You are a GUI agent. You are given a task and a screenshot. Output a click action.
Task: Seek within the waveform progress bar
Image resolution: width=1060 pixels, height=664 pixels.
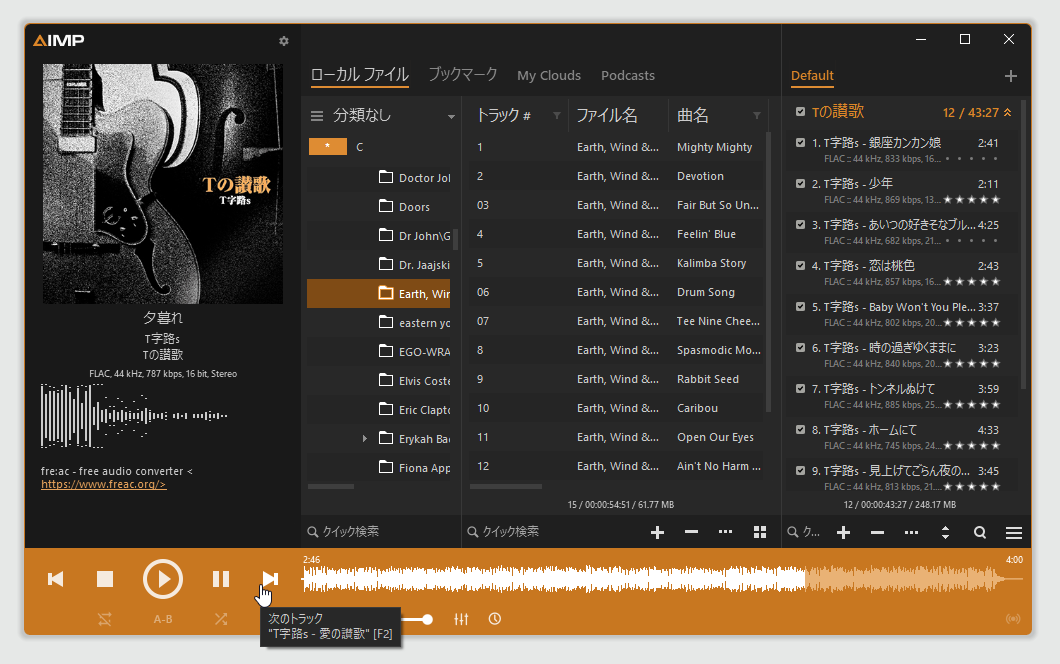[x=662, y=579]
